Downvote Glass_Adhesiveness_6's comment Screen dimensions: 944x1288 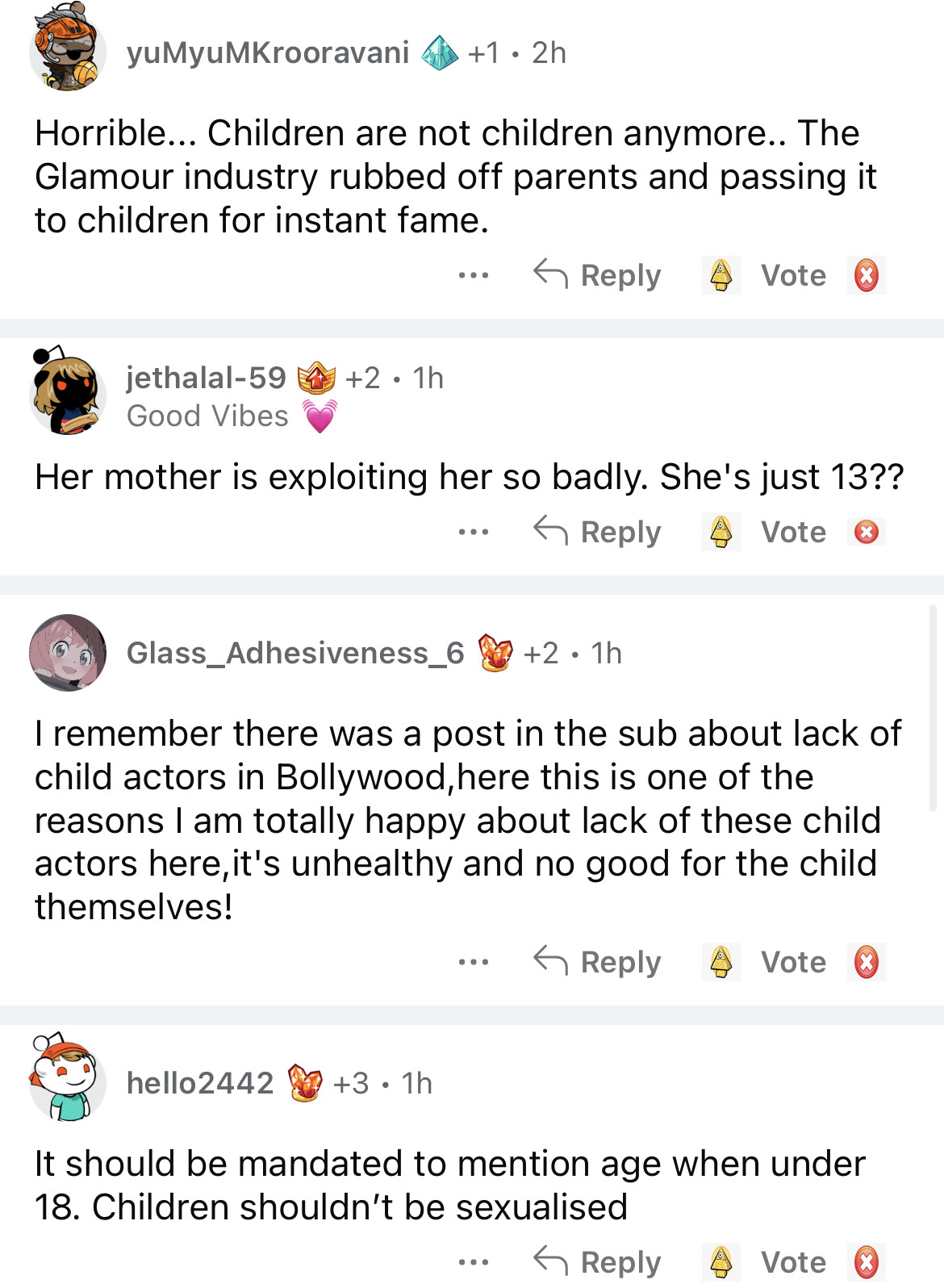pos(867,962)
